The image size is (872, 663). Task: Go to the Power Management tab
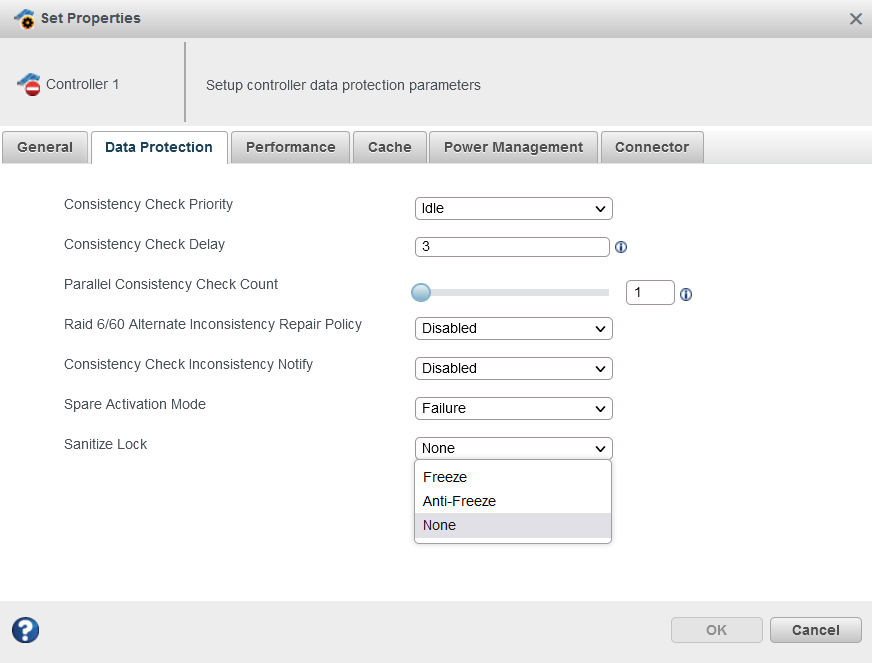coord(513,147)
